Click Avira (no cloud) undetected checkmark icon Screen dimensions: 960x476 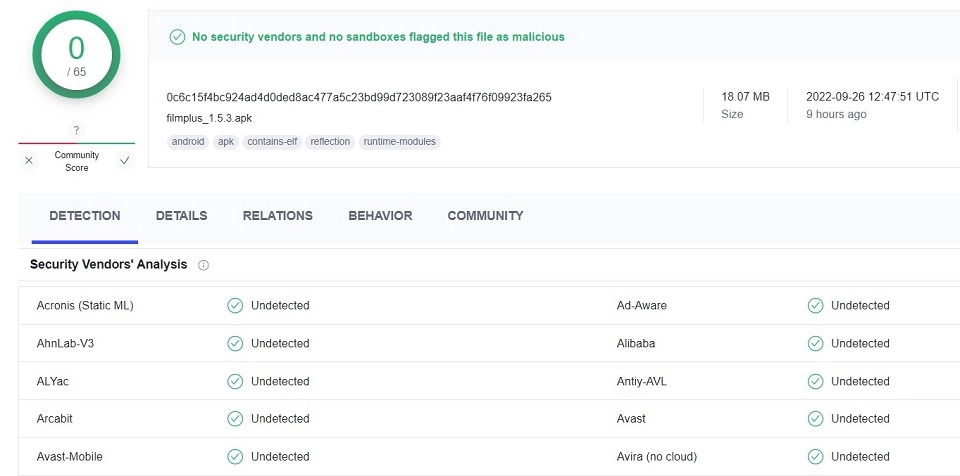click(816, 456)
